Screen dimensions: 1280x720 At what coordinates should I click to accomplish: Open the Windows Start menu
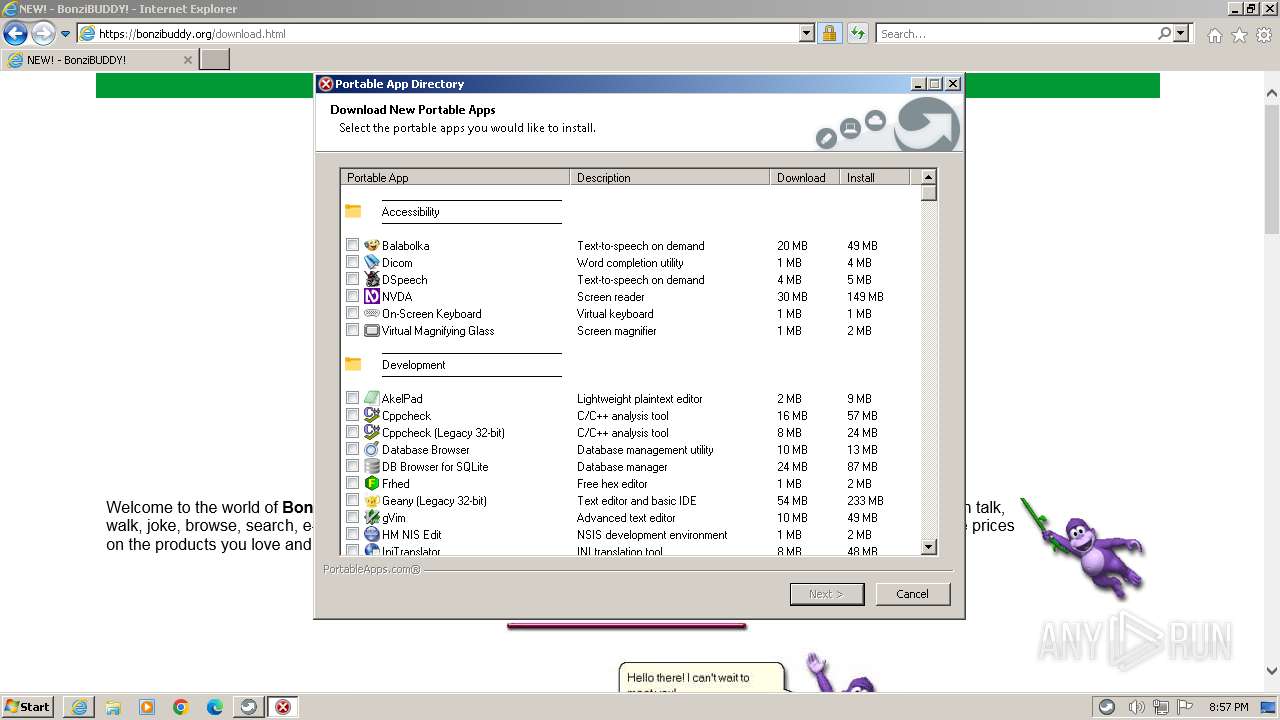(x=28, y=707)
